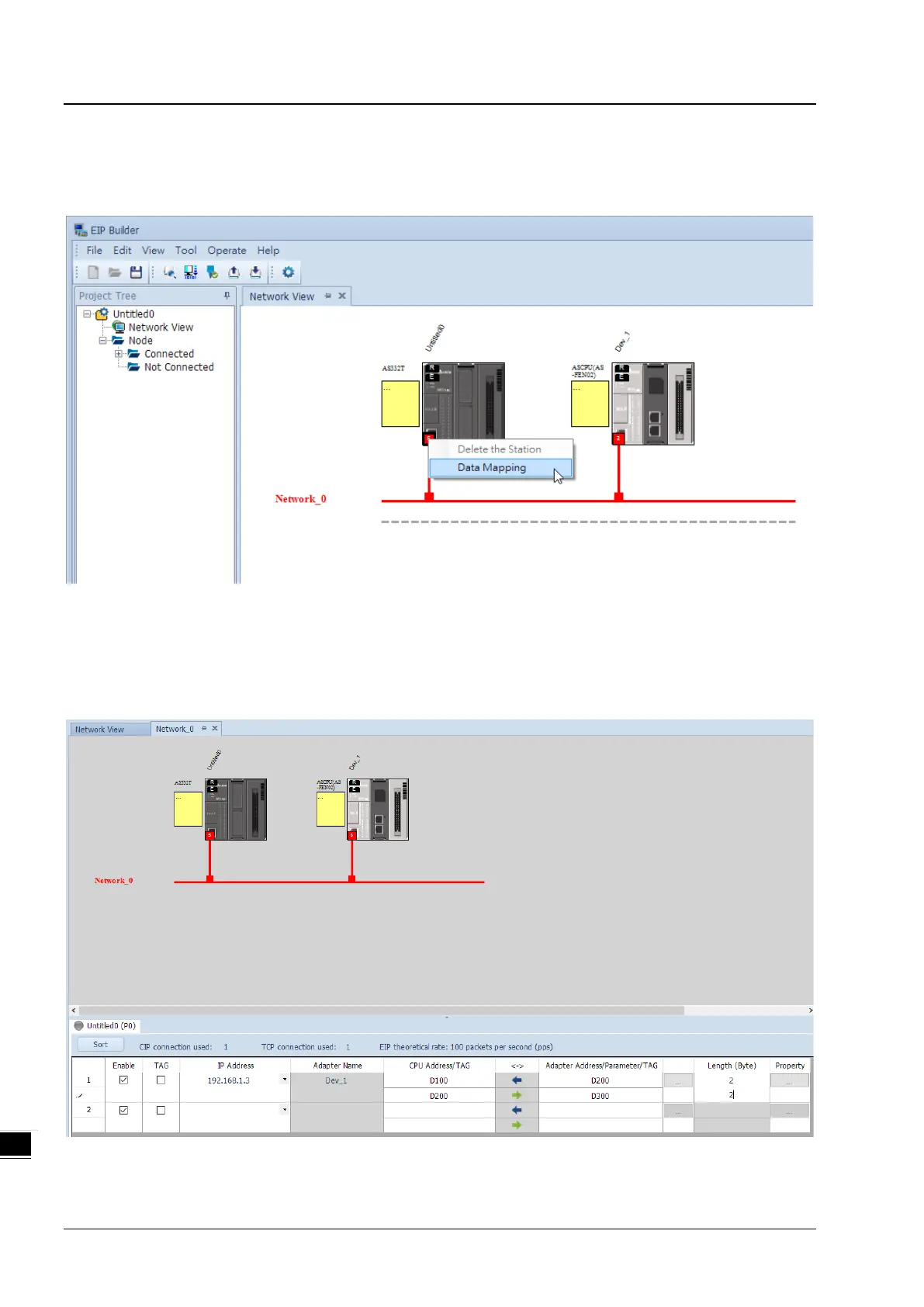Collapse the Node folder in tree

103,341
